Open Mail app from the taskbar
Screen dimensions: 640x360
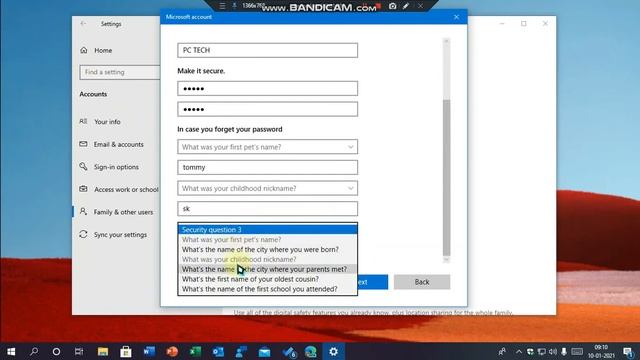[x=264, y=351]
